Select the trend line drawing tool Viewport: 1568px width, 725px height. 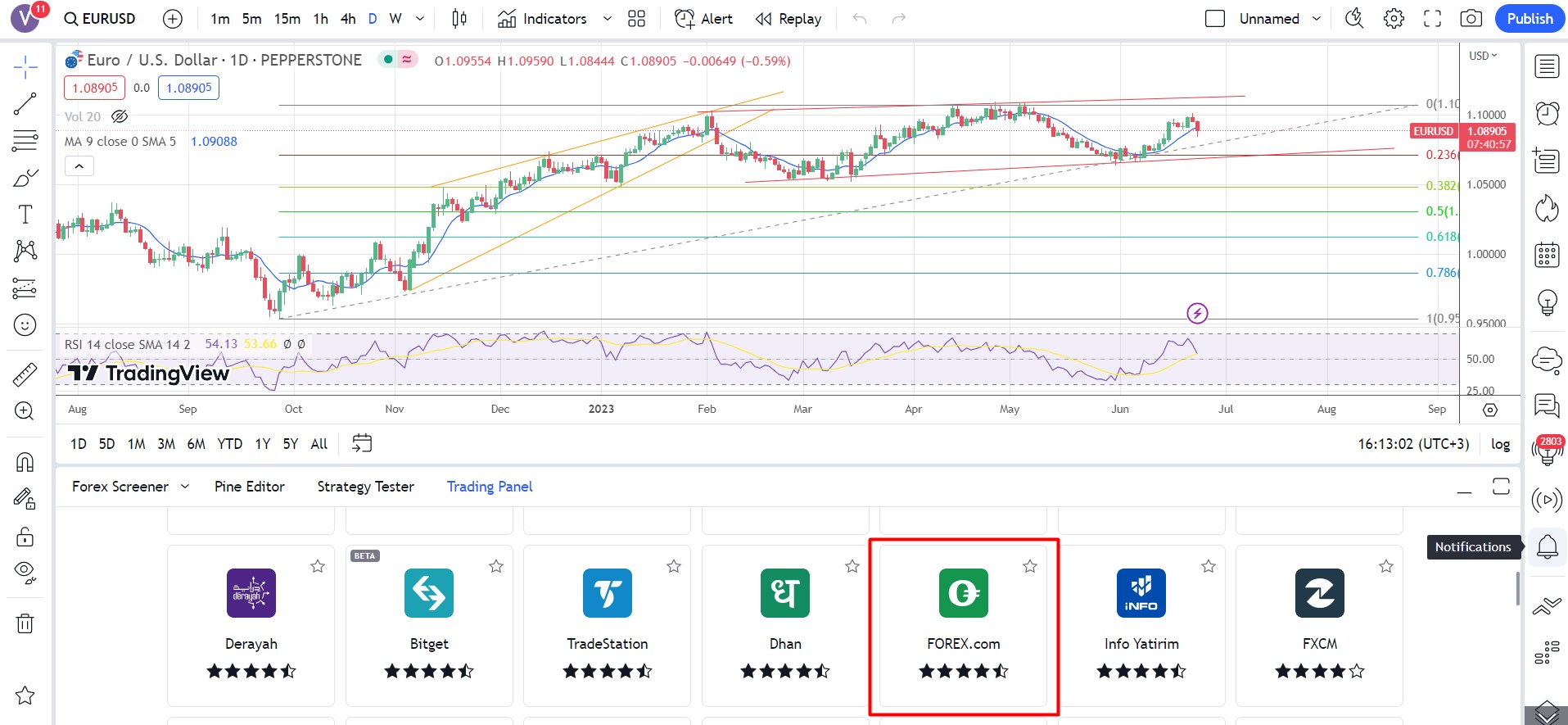[25, 104]
